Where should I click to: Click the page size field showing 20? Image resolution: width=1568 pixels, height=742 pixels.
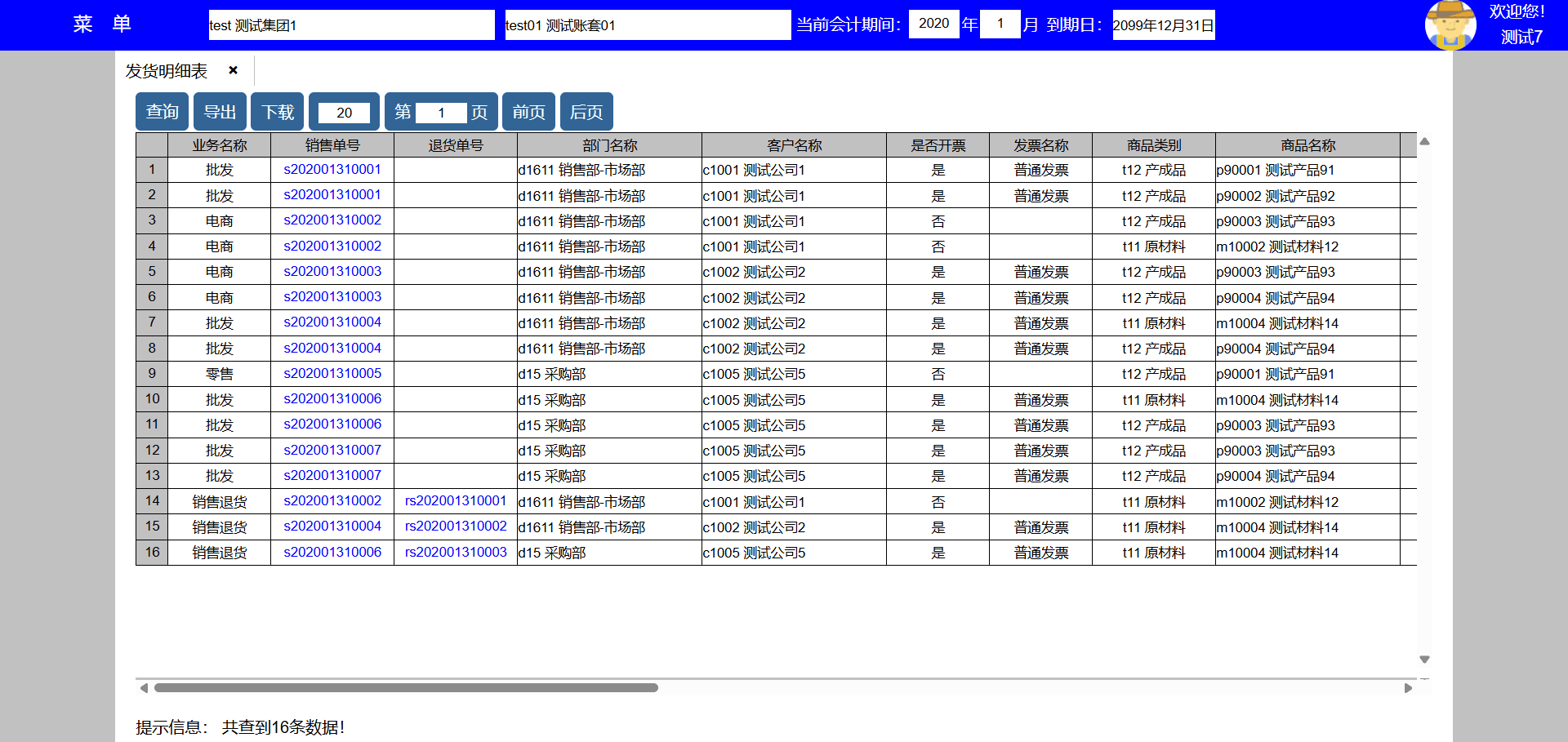click(344, 113)
